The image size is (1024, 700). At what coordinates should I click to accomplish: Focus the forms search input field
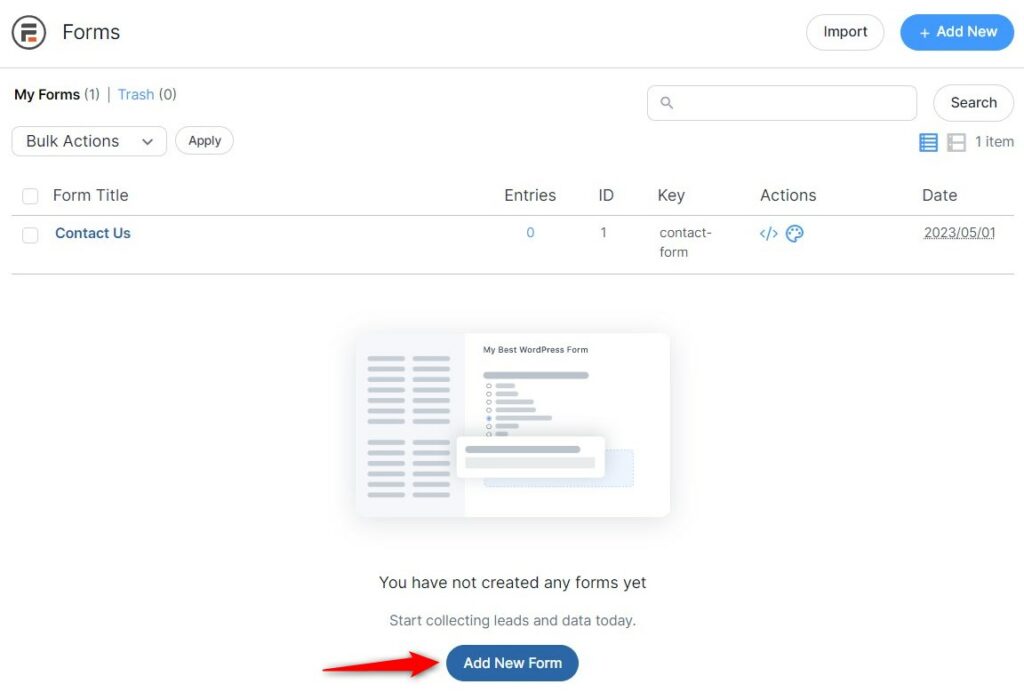pos(782,103)
